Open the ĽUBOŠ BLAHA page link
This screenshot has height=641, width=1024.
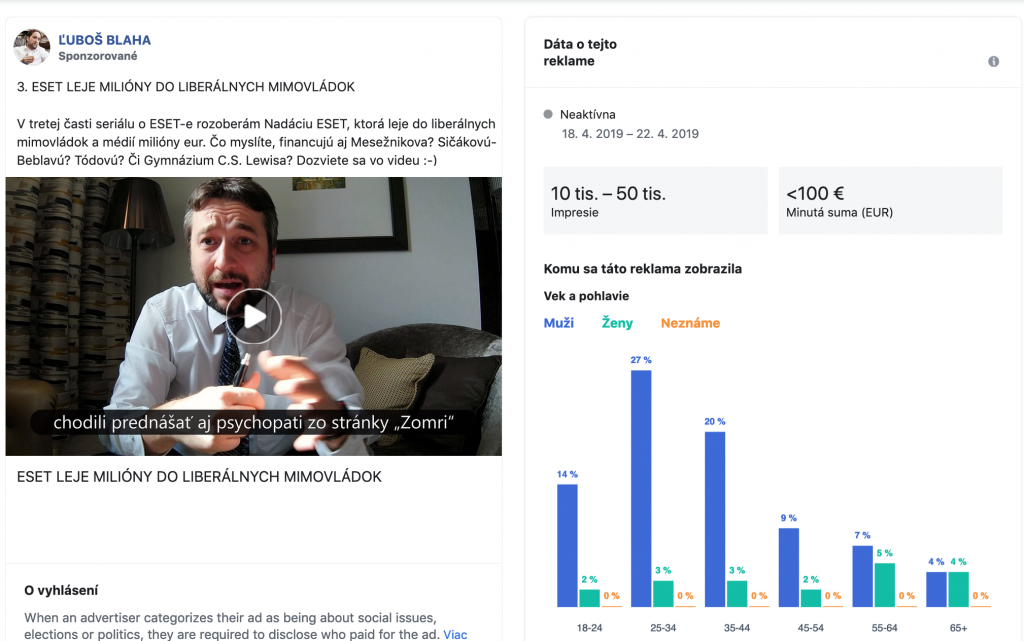tap(104, 40)
